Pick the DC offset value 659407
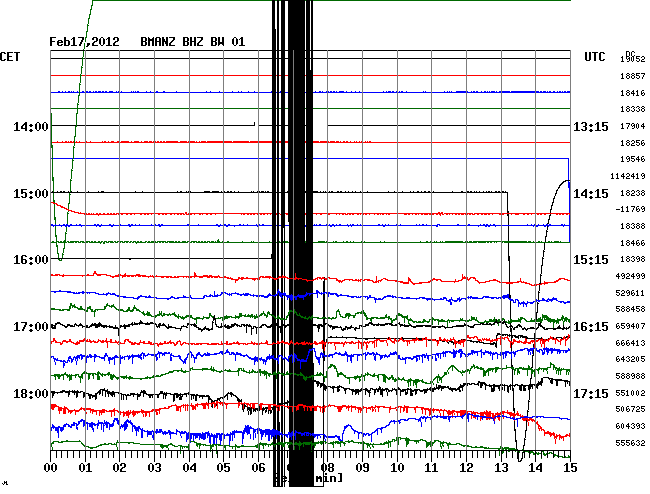Viewport: 650px width, 494px height. (x=630, y=327)
